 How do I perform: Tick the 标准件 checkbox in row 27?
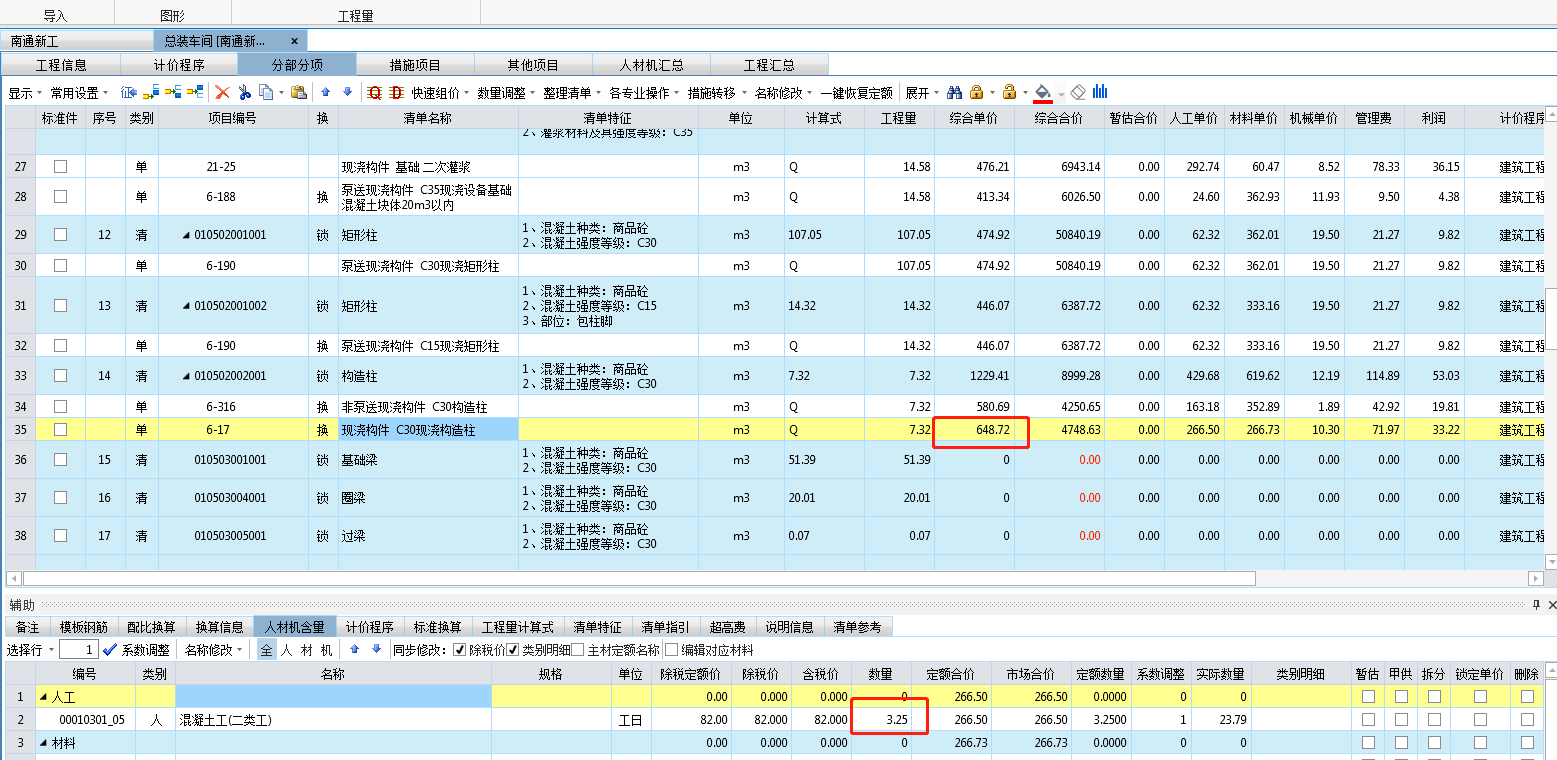tap(60, 166)
